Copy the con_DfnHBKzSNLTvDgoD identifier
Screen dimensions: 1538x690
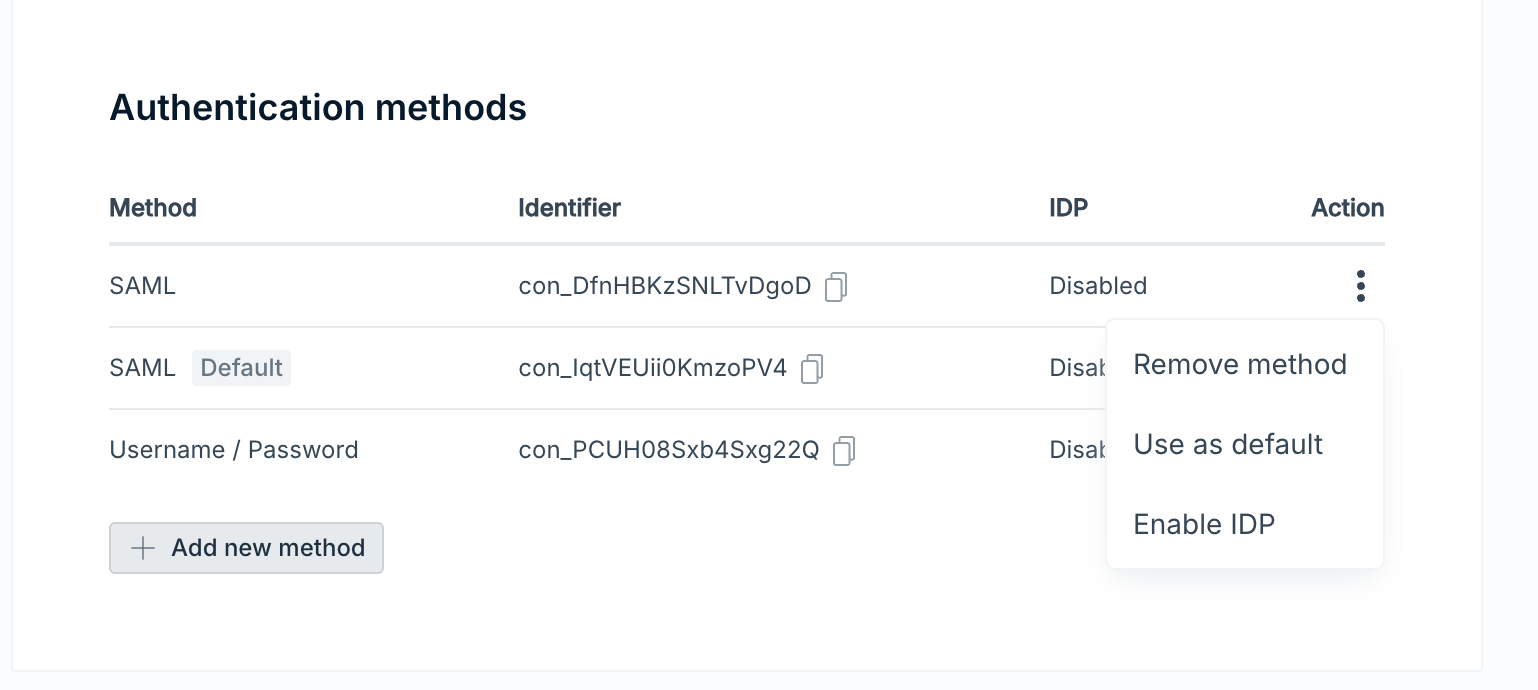coord(836,288)
